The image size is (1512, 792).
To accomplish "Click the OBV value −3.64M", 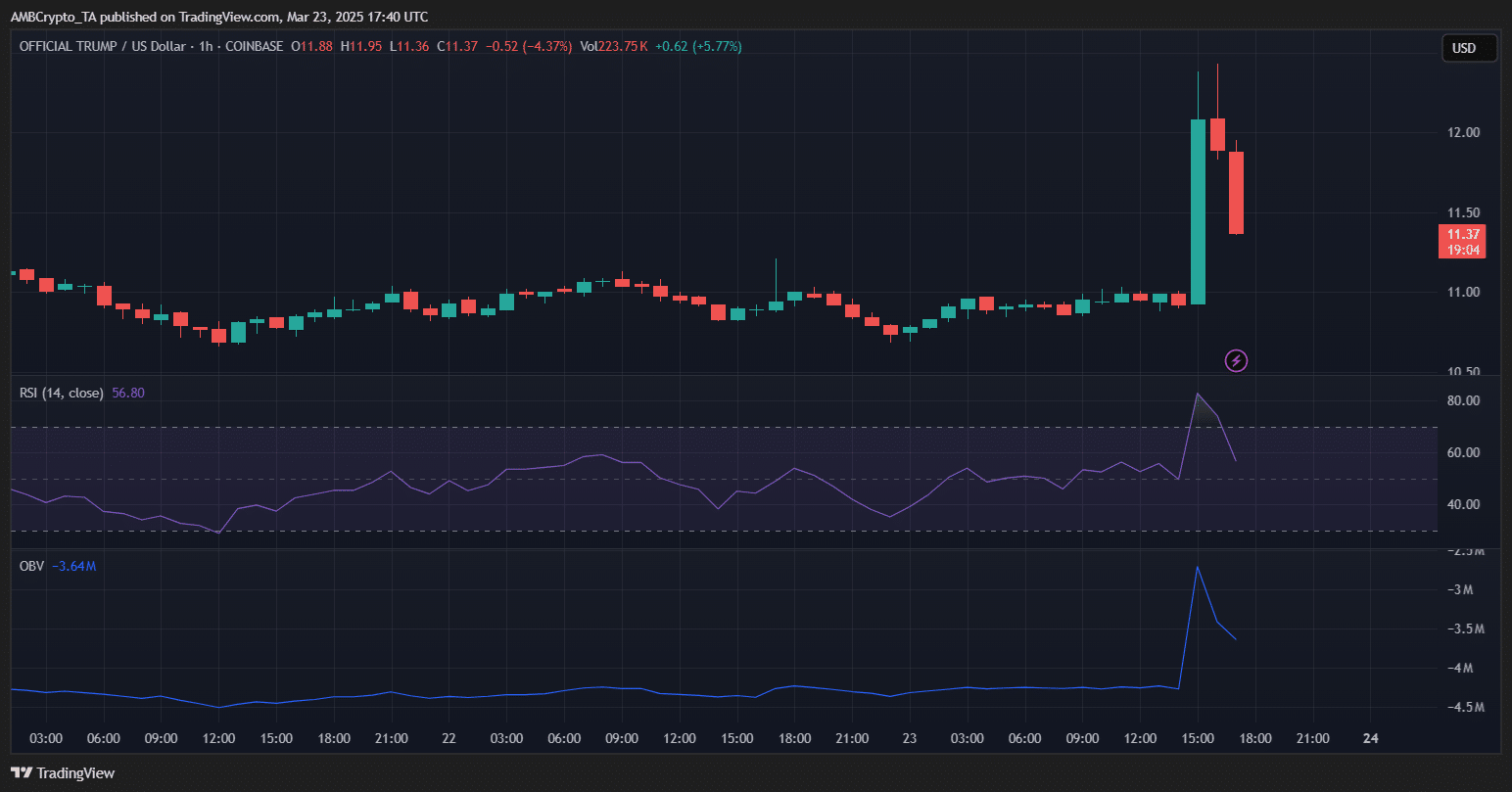I will click(73, 565).
